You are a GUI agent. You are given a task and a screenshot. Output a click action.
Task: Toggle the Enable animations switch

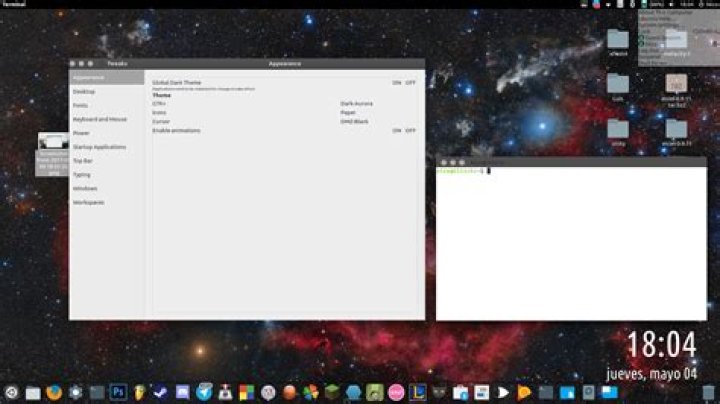(404, 130)
